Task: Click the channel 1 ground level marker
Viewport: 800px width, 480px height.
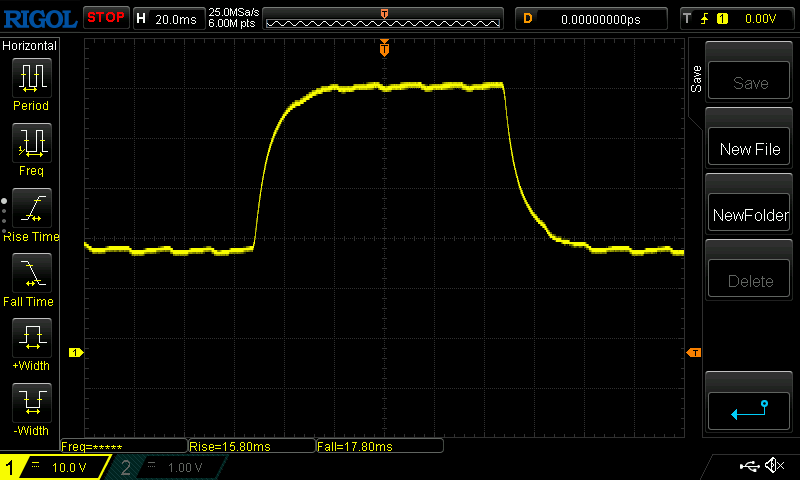Action: (x=76, y=352)
